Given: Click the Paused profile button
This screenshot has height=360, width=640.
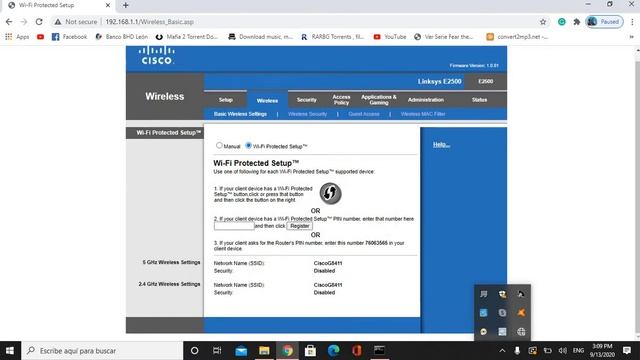Looking at the screenshot, I should tap(604, 22).
